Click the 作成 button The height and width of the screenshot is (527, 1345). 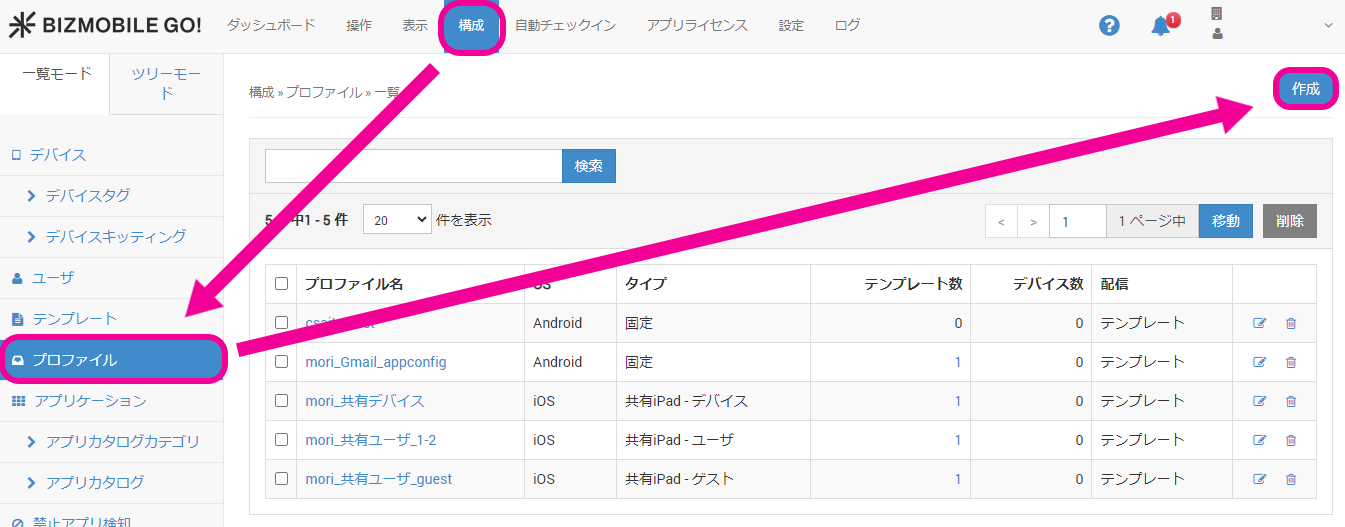click(1305, 89)
